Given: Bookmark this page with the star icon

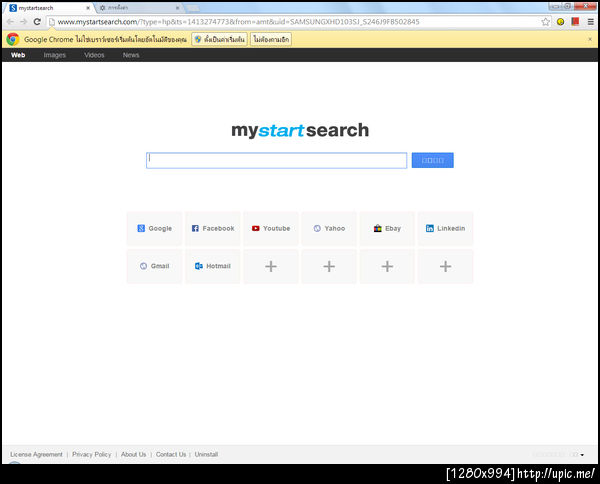Looking at the screenshot, I should 546,22.
